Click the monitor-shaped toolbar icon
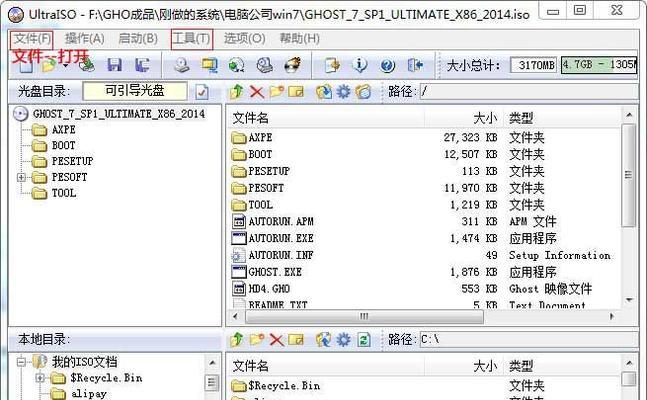The width and height of the screenshot is (647, 400). click(x=210, y=65)
